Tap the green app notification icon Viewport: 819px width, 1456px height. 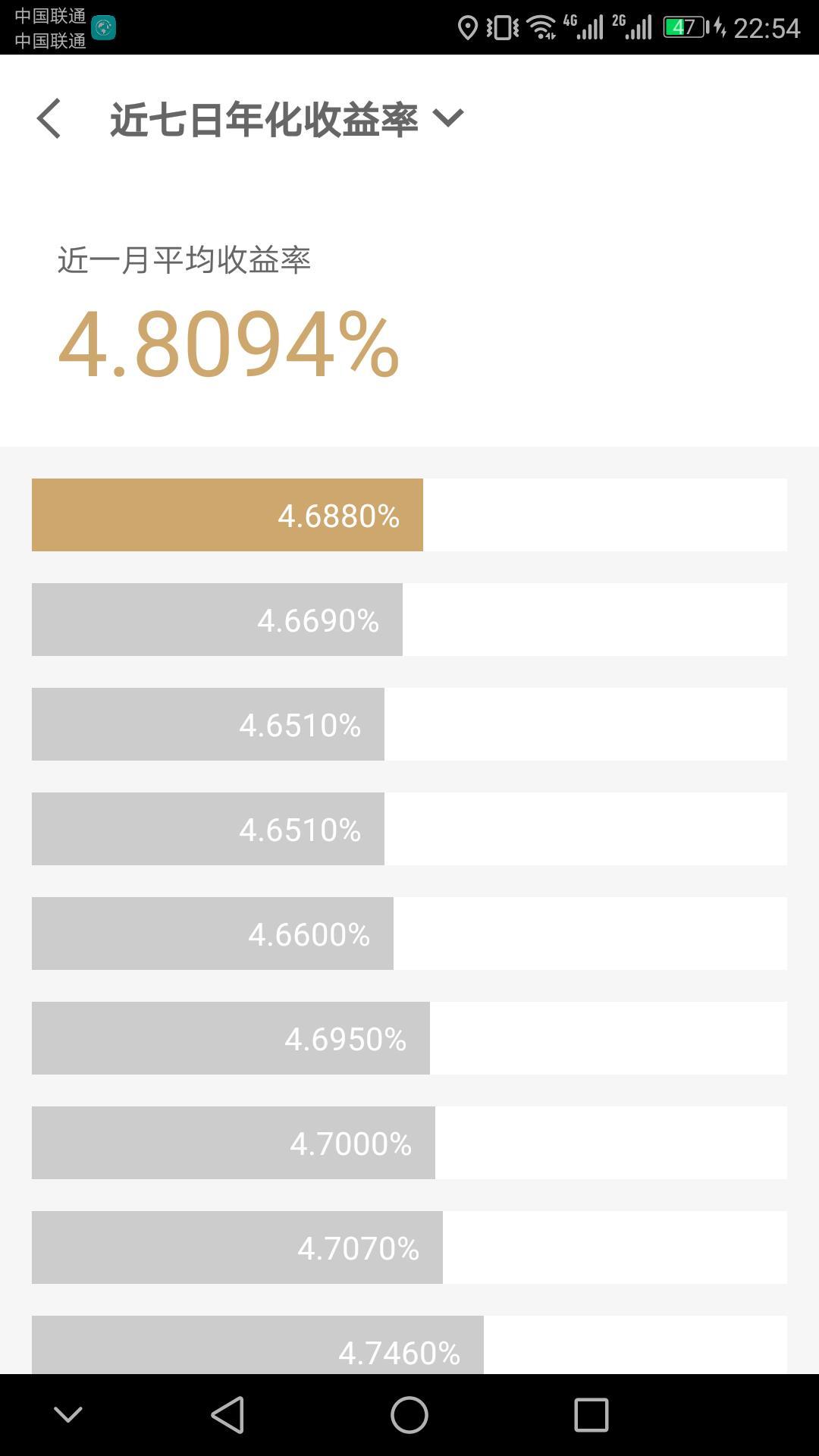103,28
